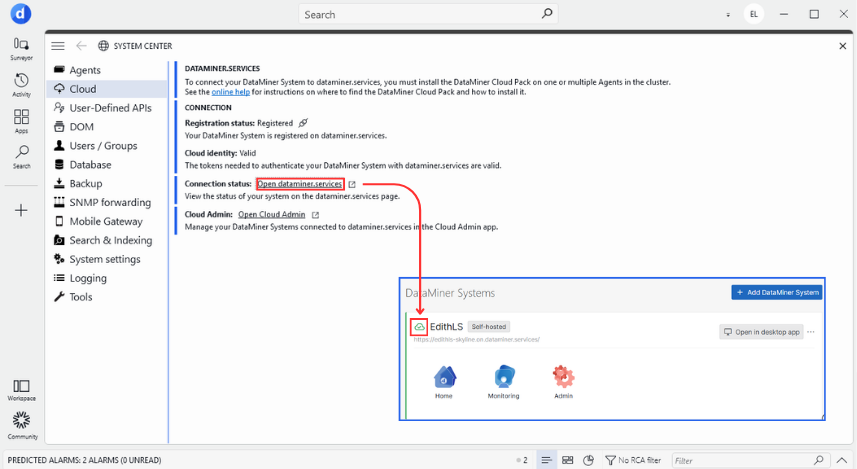The height and width of the screenshot is (469, 857).
Task: Open the Workspace panel
Action: point(21,390)
